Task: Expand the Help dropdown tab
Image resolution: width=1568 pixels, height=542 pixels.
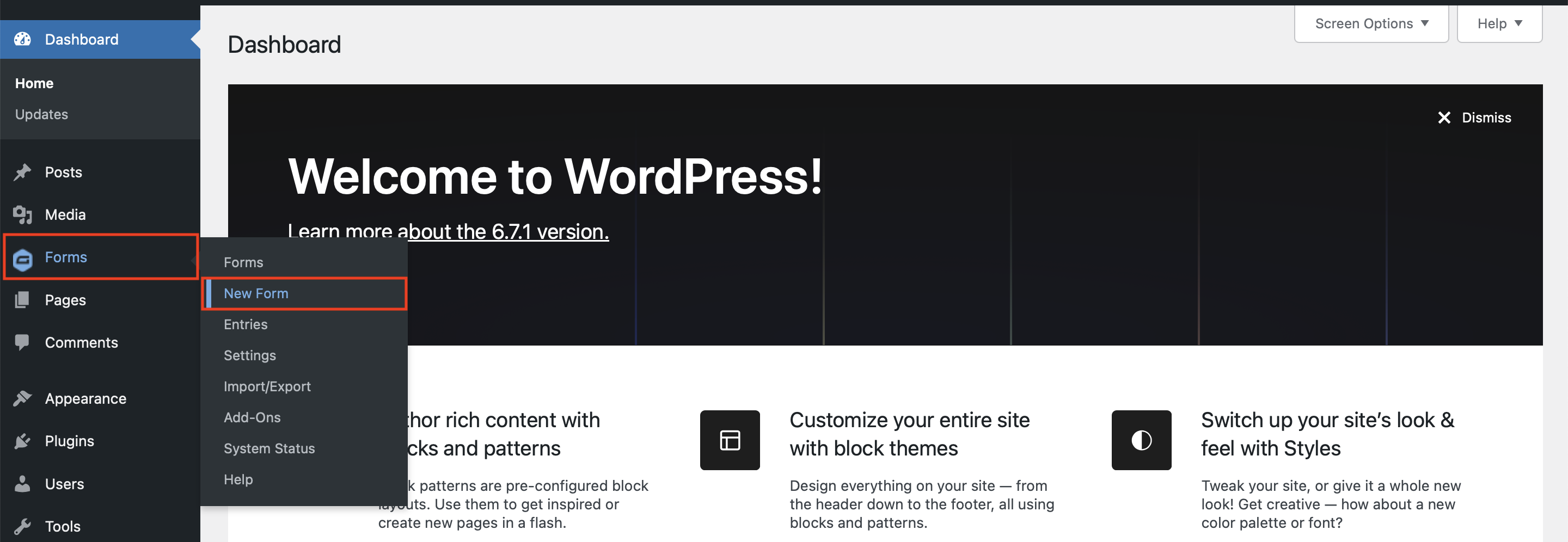Action: pyautogui.click(x=1499, y=24)
